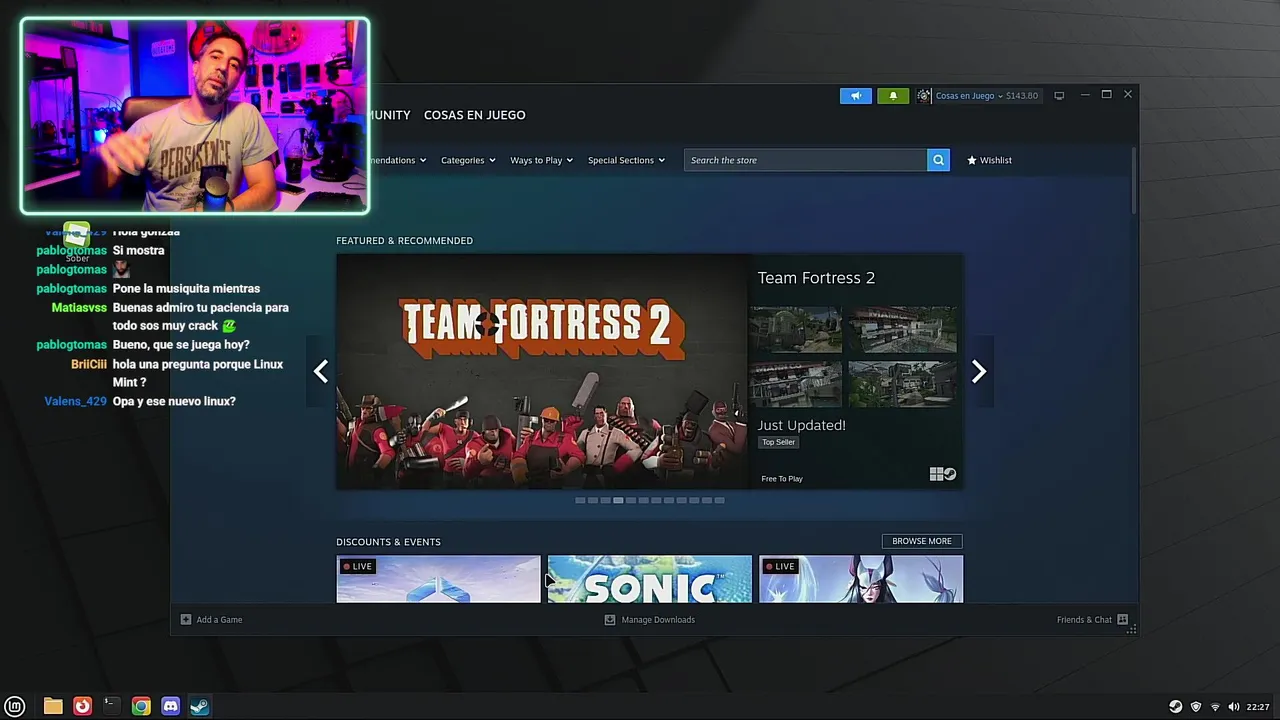Click the FEATURED & RECOMMENDED heading

pos(404,241)
